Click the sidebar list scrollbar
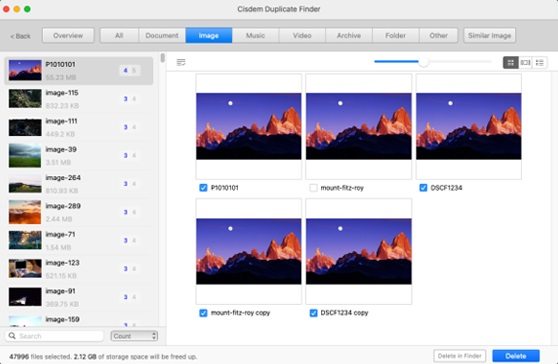Viewport: 558px width, 364px height. [x=163, y=58]
